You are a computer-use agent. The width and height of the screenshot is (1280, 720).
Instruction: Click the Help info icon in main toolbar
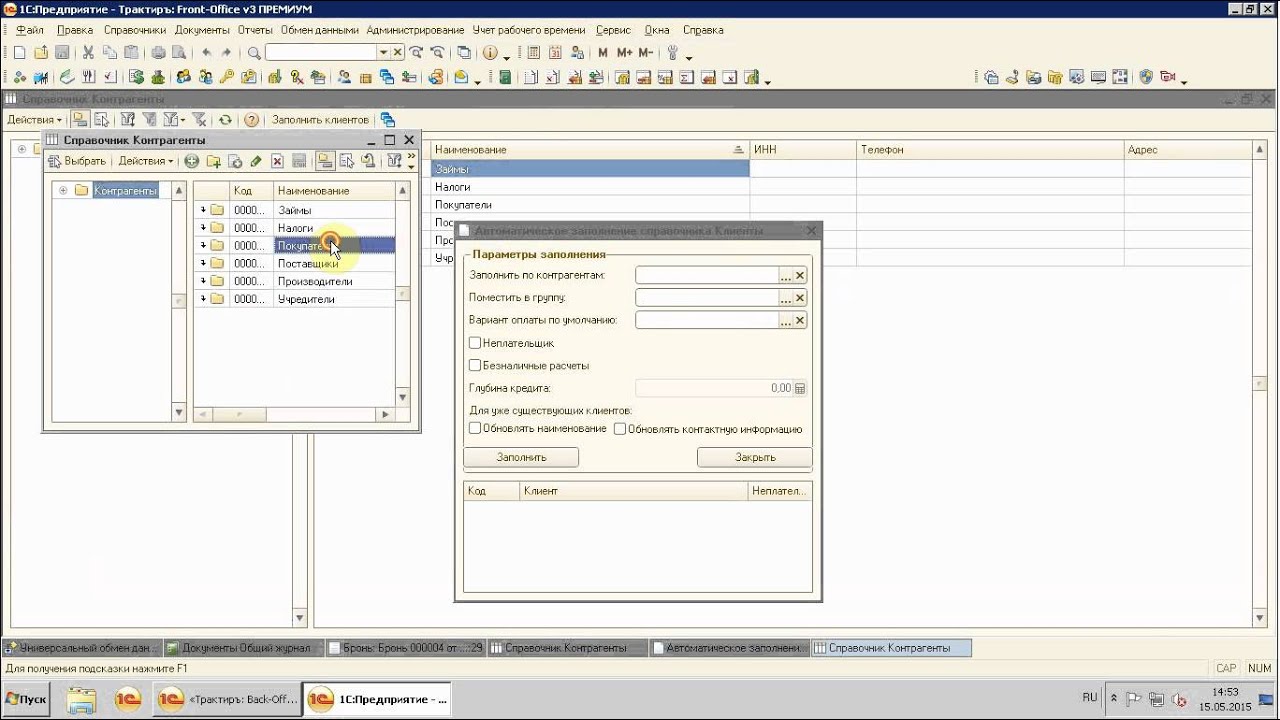point(490,53)
